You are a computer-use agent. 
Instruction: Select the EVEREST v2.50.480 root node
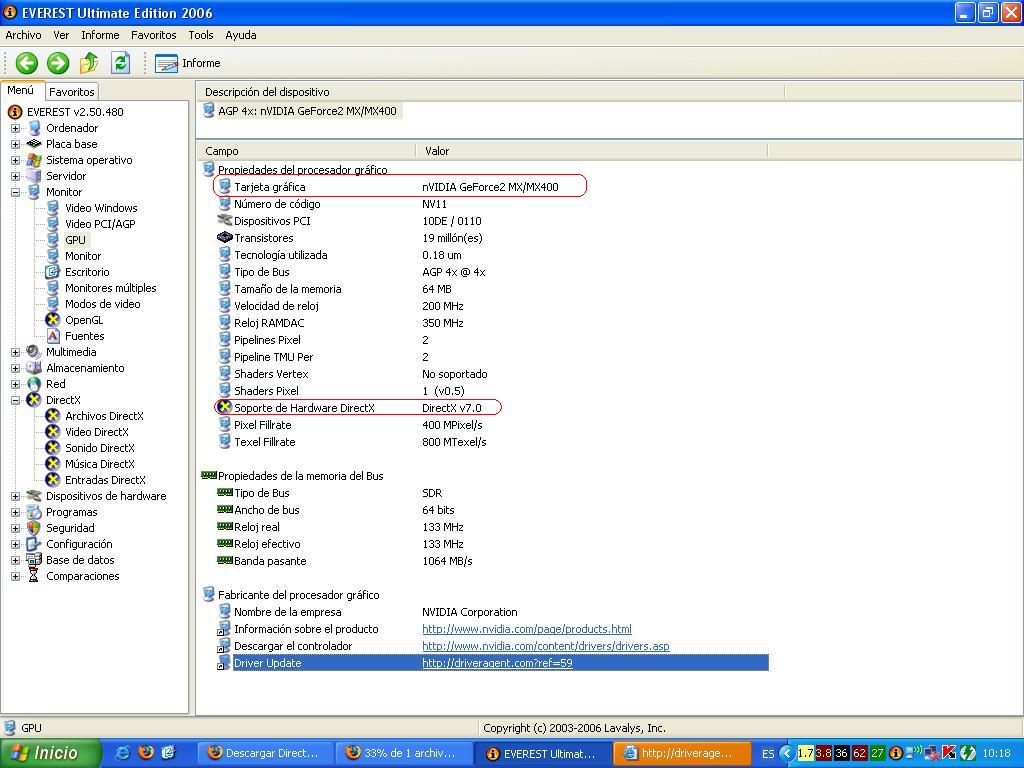click(x=75, y=112)
